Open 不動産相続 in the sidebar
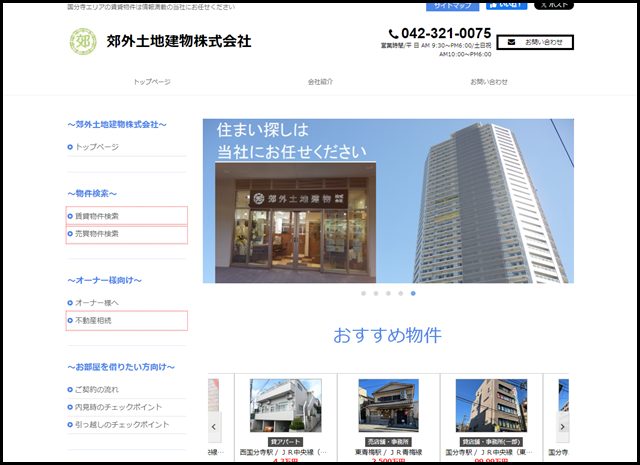640x465 pixels. pos(127,320)
